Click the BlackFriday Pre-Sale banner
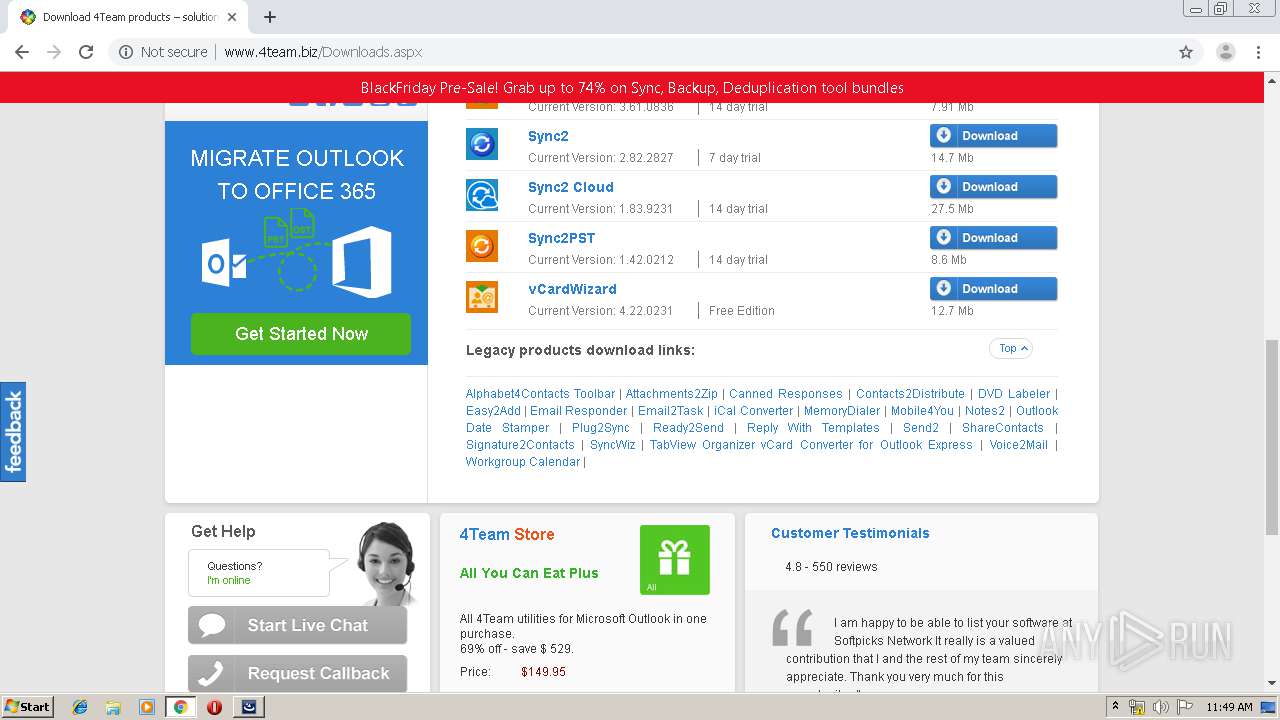The width and height of the screenshot is (1280, 720). [x=632, y=88]
